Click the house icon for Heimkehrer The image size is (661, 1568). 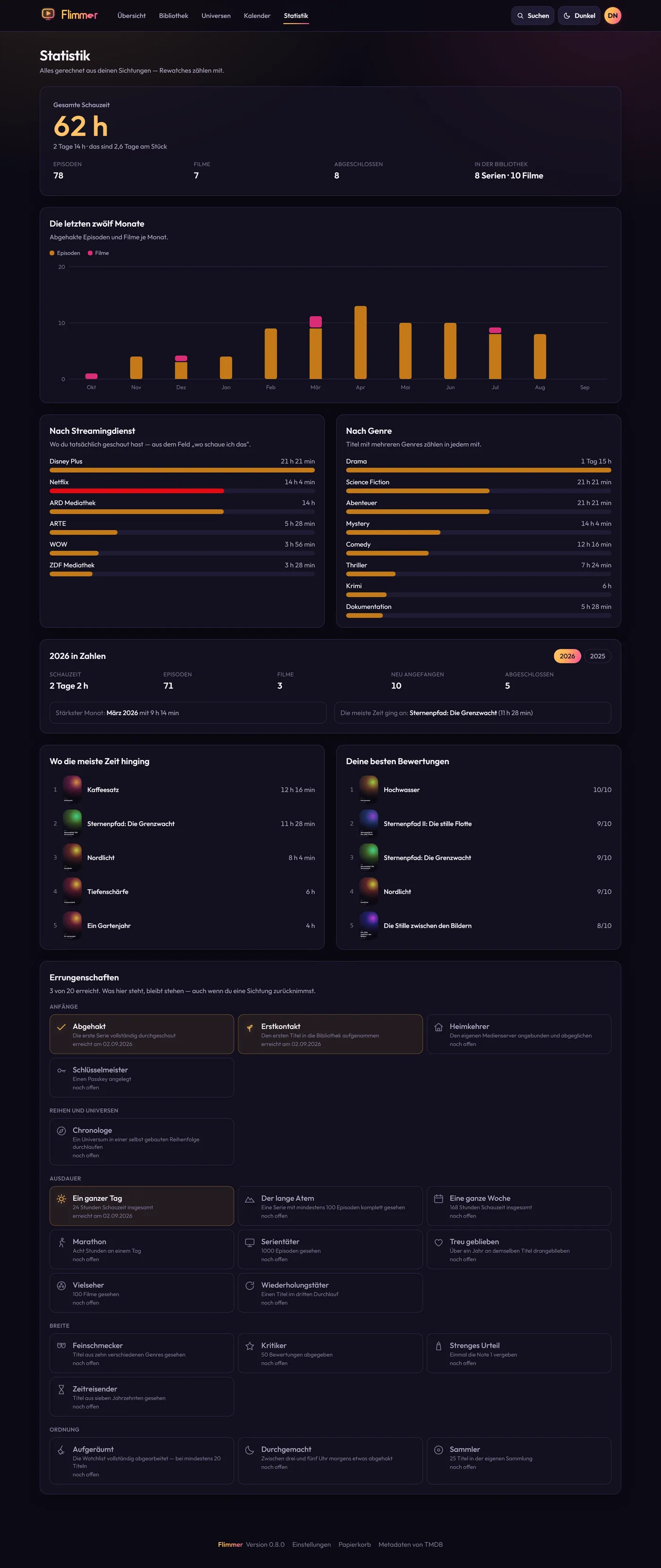tap(438, 1027)
